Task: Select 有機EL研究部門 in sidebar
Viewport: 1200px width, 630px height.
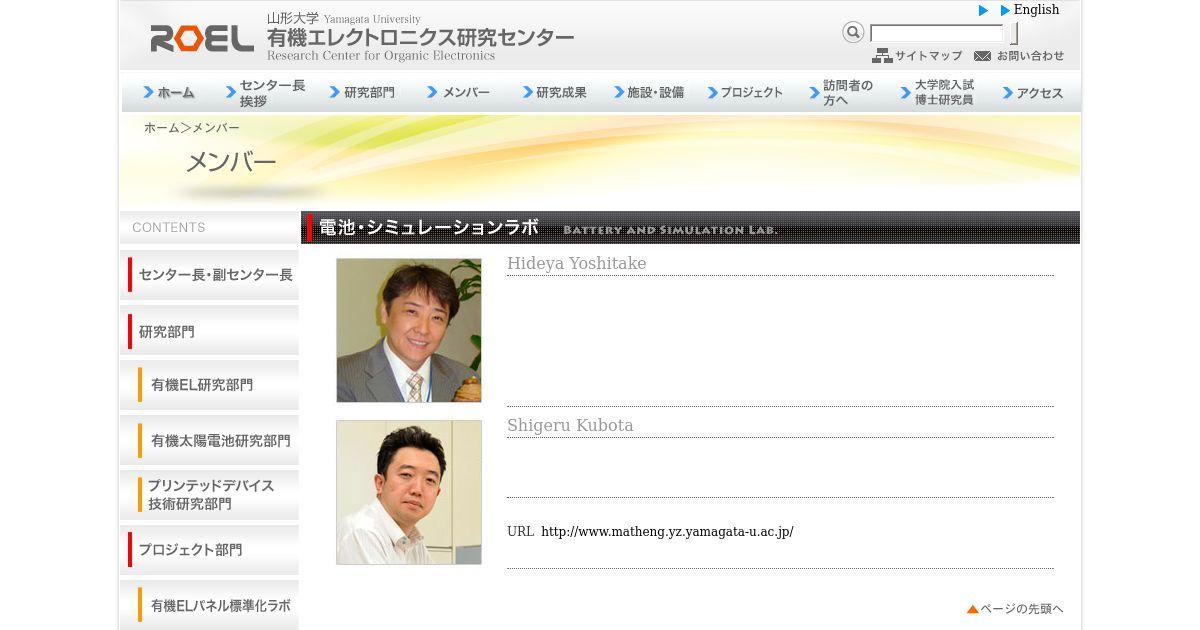Action: [x=210, y=384]
